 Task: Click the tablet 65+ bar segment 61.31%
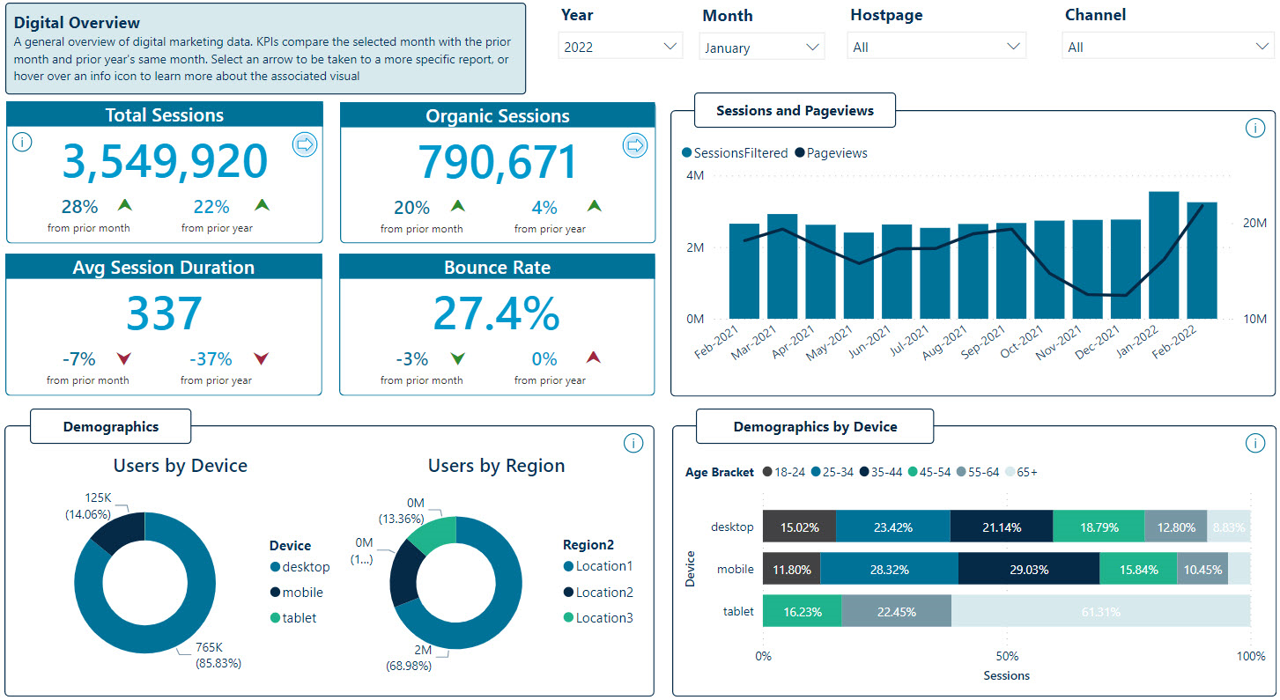[1100, 611]
